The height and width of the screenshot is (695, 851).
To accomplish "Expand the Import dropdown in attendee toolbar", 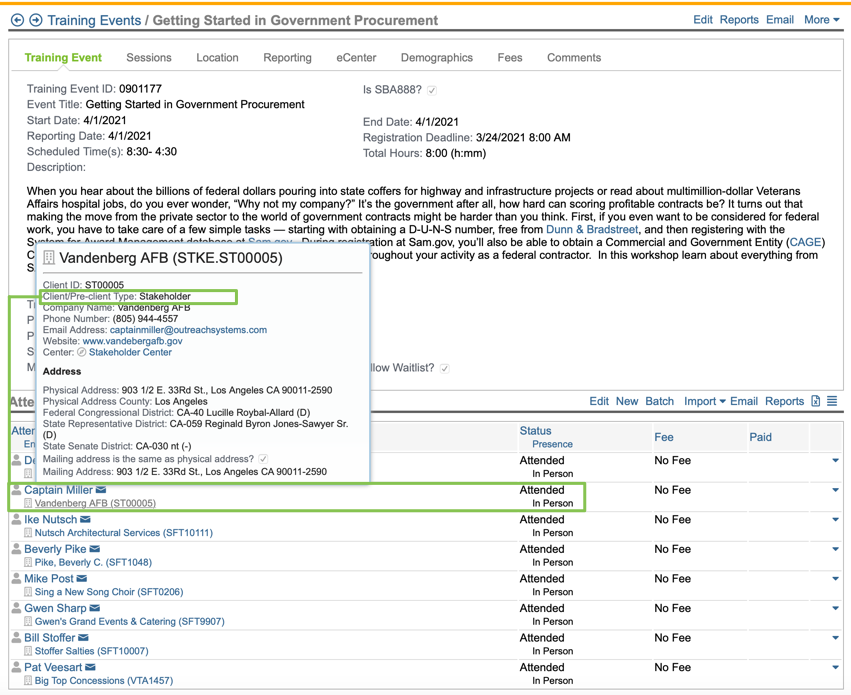I will 704,401.
